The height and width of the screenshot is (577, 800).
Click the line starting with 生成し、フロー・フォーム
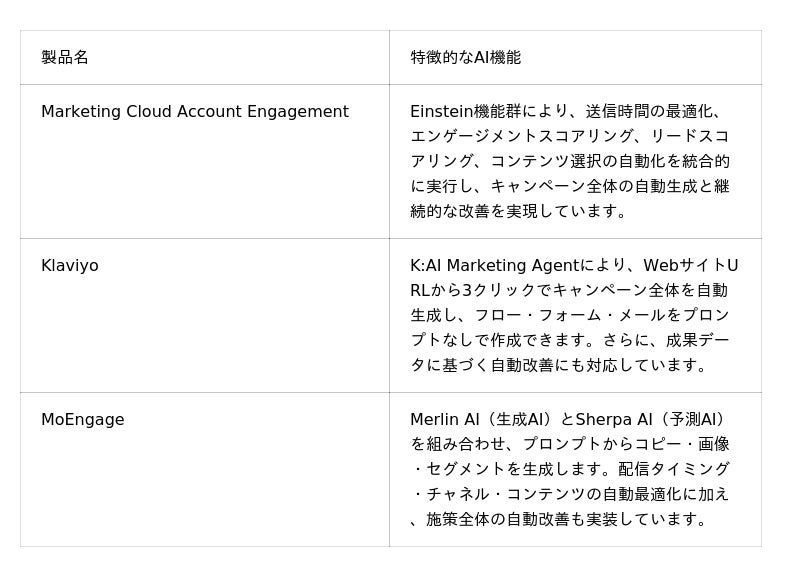[569, 315]
